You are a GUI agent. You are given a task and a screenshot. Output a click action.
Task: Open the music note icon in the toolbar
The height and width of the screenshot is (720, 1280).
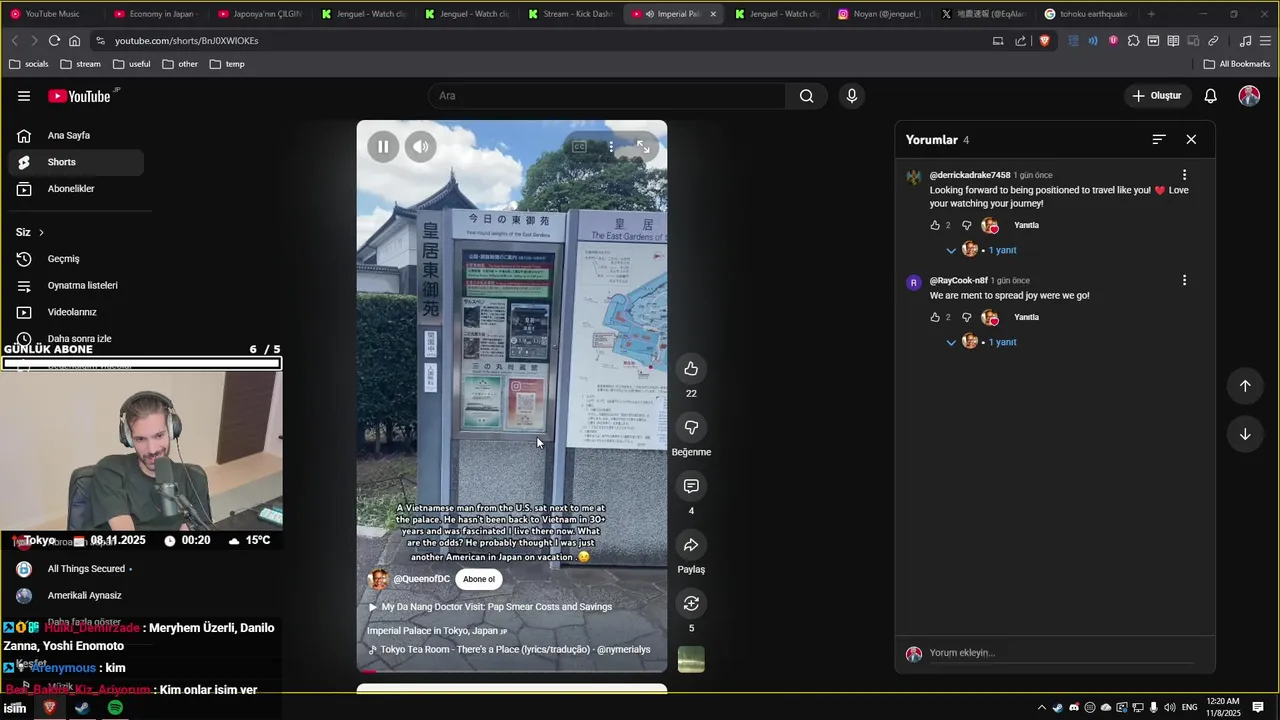[1245, 41]
